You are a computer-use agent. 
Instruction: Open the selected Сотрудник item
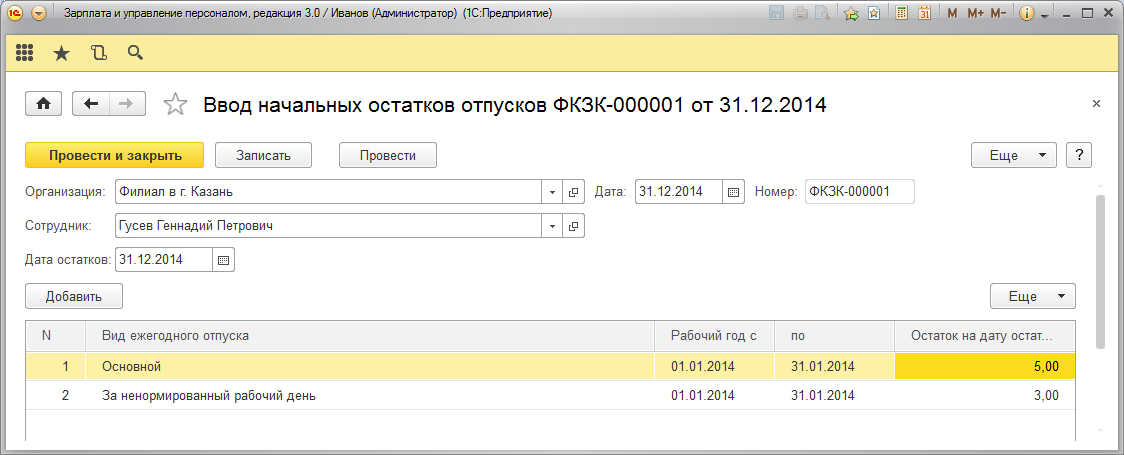coord(573,226)
